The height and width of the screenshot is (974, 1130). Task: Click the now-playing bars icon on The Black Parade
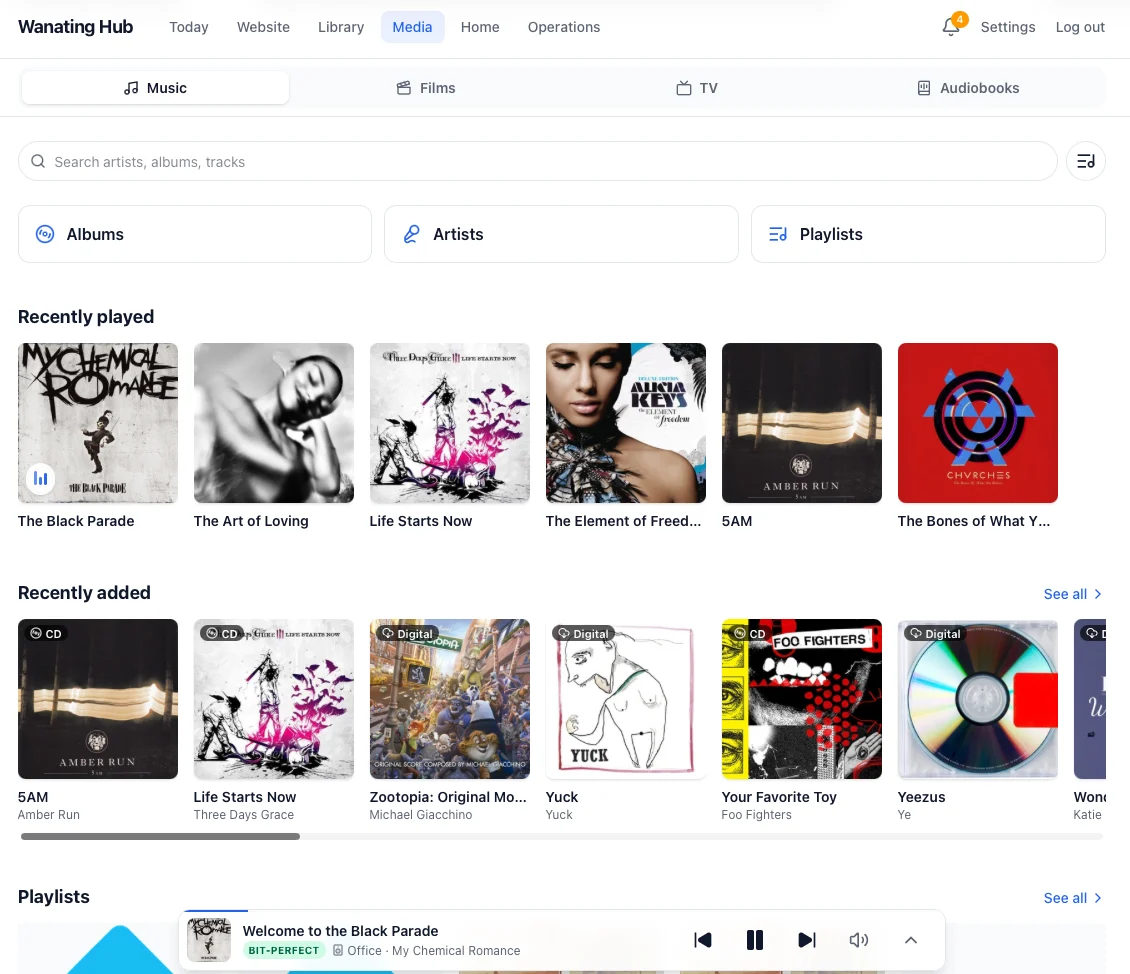coord(41,478)
